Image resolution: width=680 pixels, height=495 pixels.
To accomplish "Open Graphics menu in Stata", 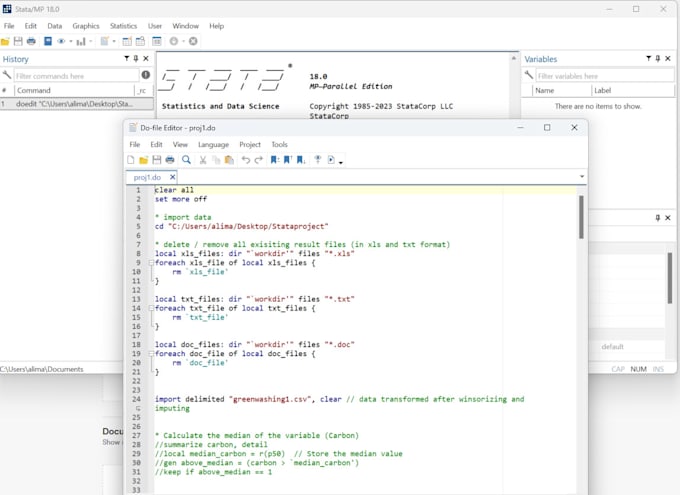I will click(86, 26).
